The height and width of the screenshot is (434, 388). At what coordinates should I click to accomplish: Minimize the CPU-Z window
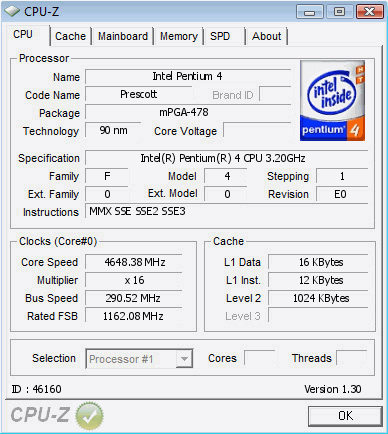click(x=310, y=12)
